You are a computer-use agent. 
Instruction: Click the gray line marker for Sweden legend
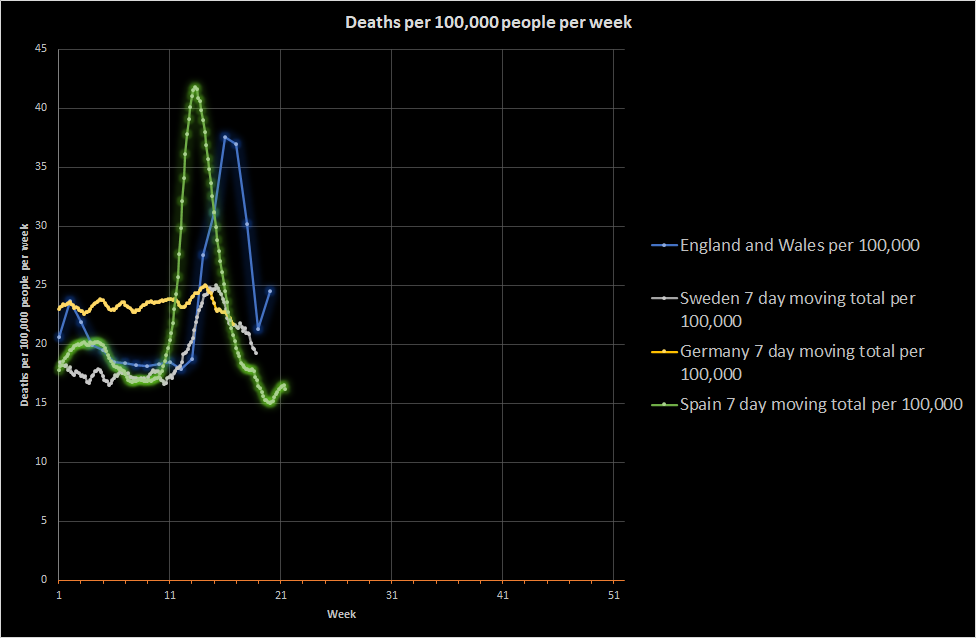coord(664,298)
